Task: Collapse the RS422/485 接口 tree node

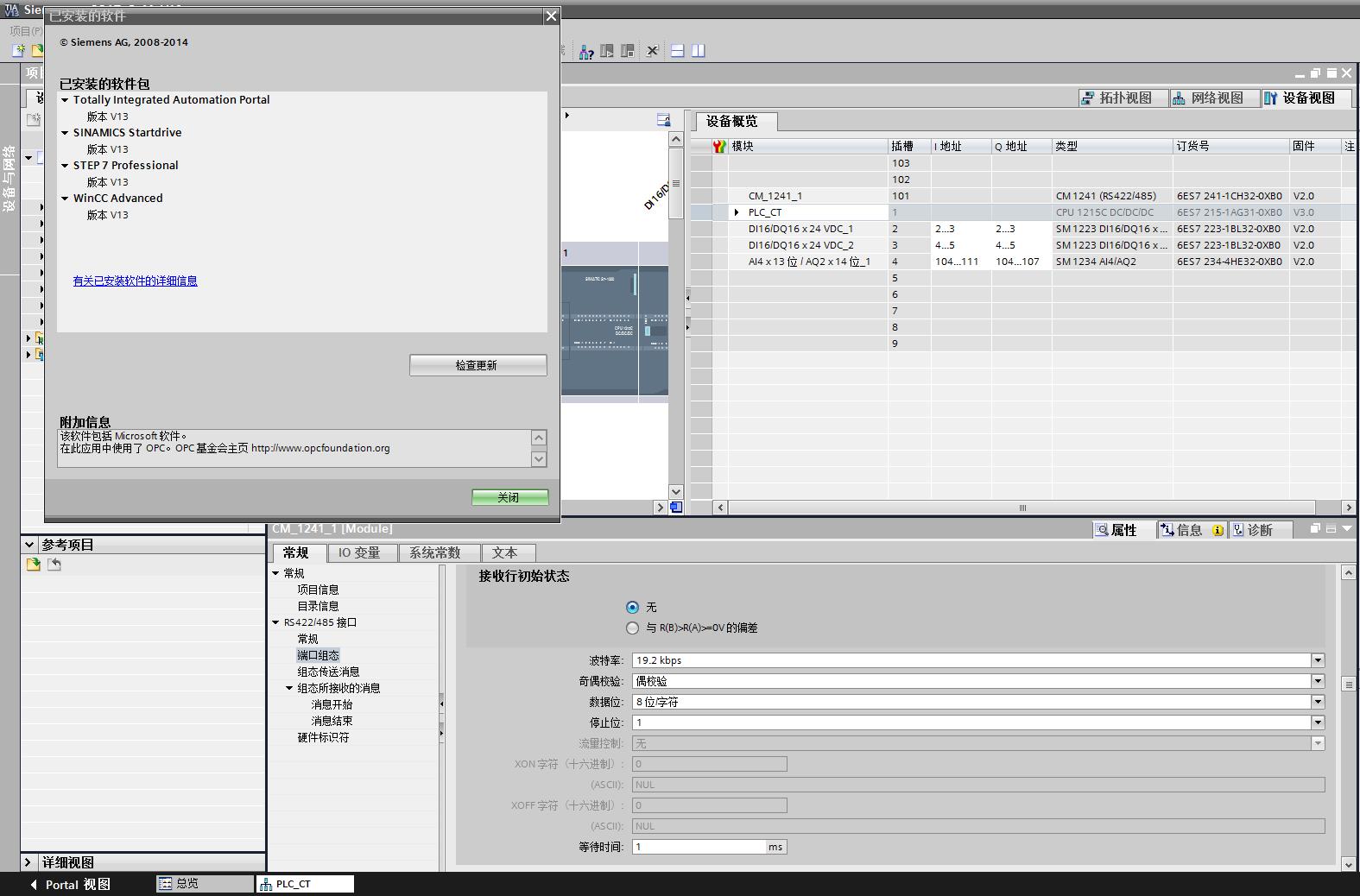Action: pos(276,622)
